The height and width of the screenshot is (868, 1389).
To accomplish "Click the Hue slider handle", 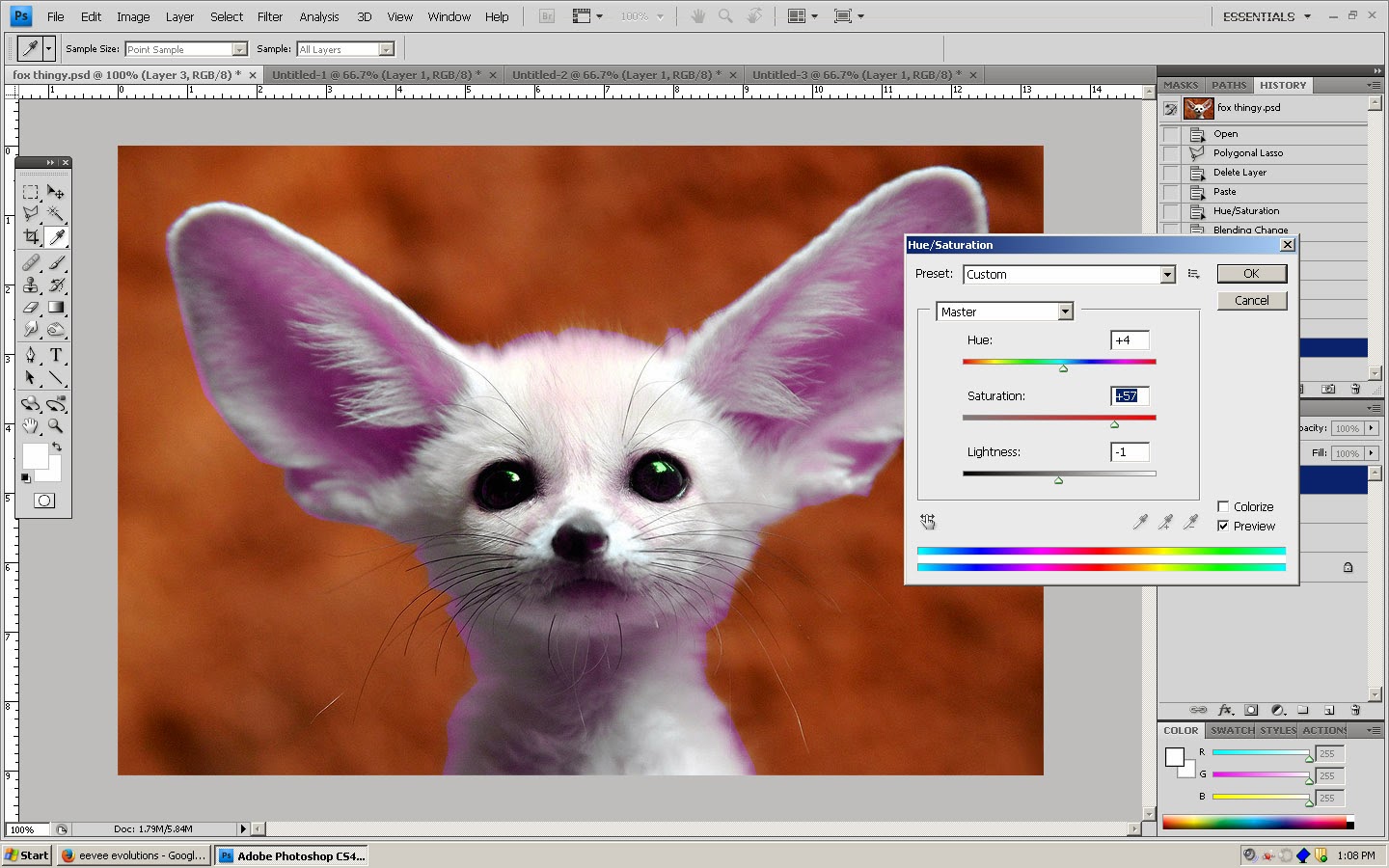I will [1063, 368].
